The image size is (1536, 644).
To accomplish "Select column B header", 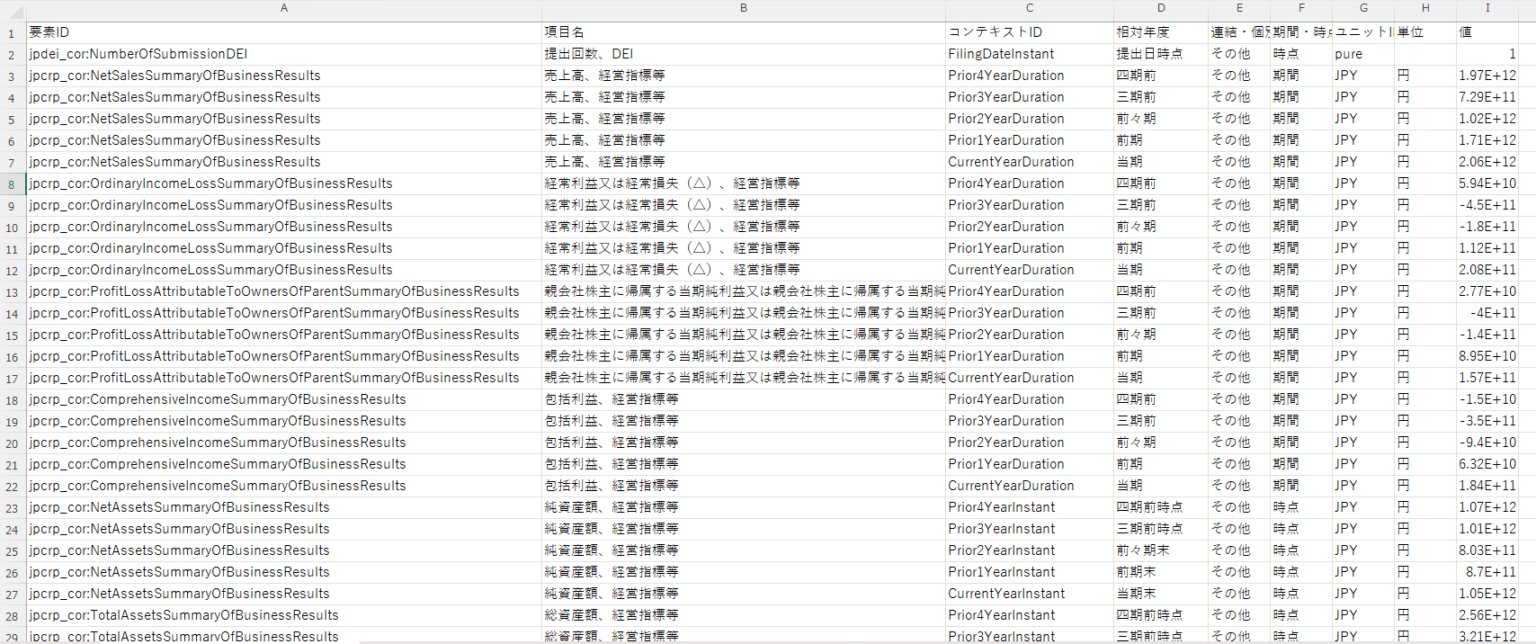I will (743, 8).
